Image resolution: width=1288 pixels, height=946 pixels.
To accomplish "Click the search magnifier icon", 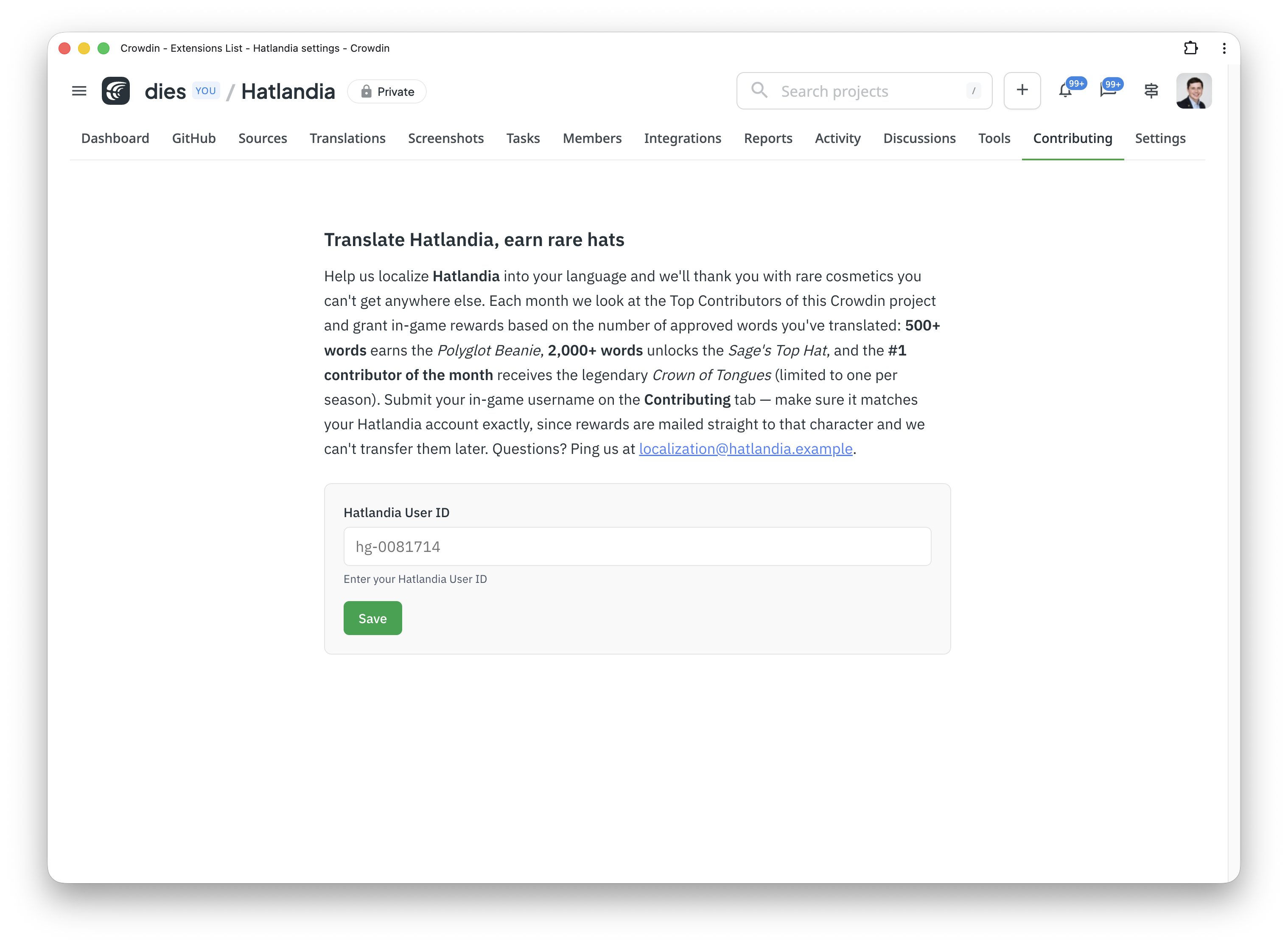I will pyautogui.click(x=759, y=90).
